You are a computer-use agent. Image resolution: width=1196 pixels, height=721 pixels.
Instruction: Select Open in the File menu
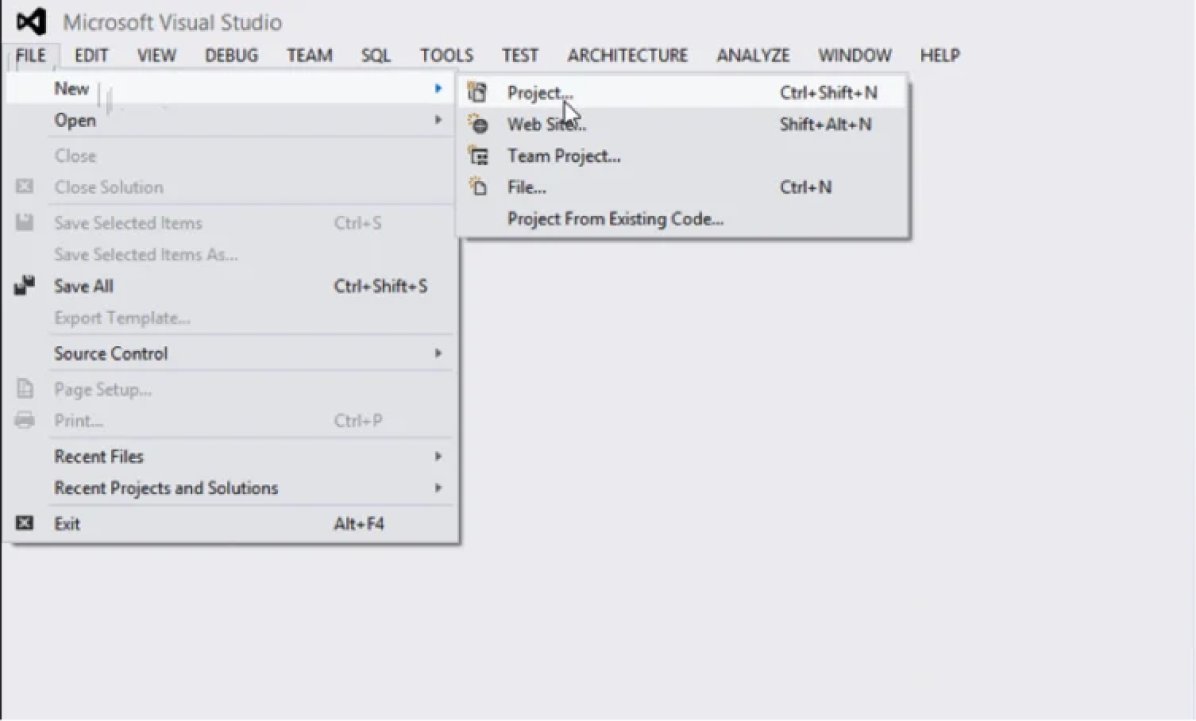[x=231, y=120]
